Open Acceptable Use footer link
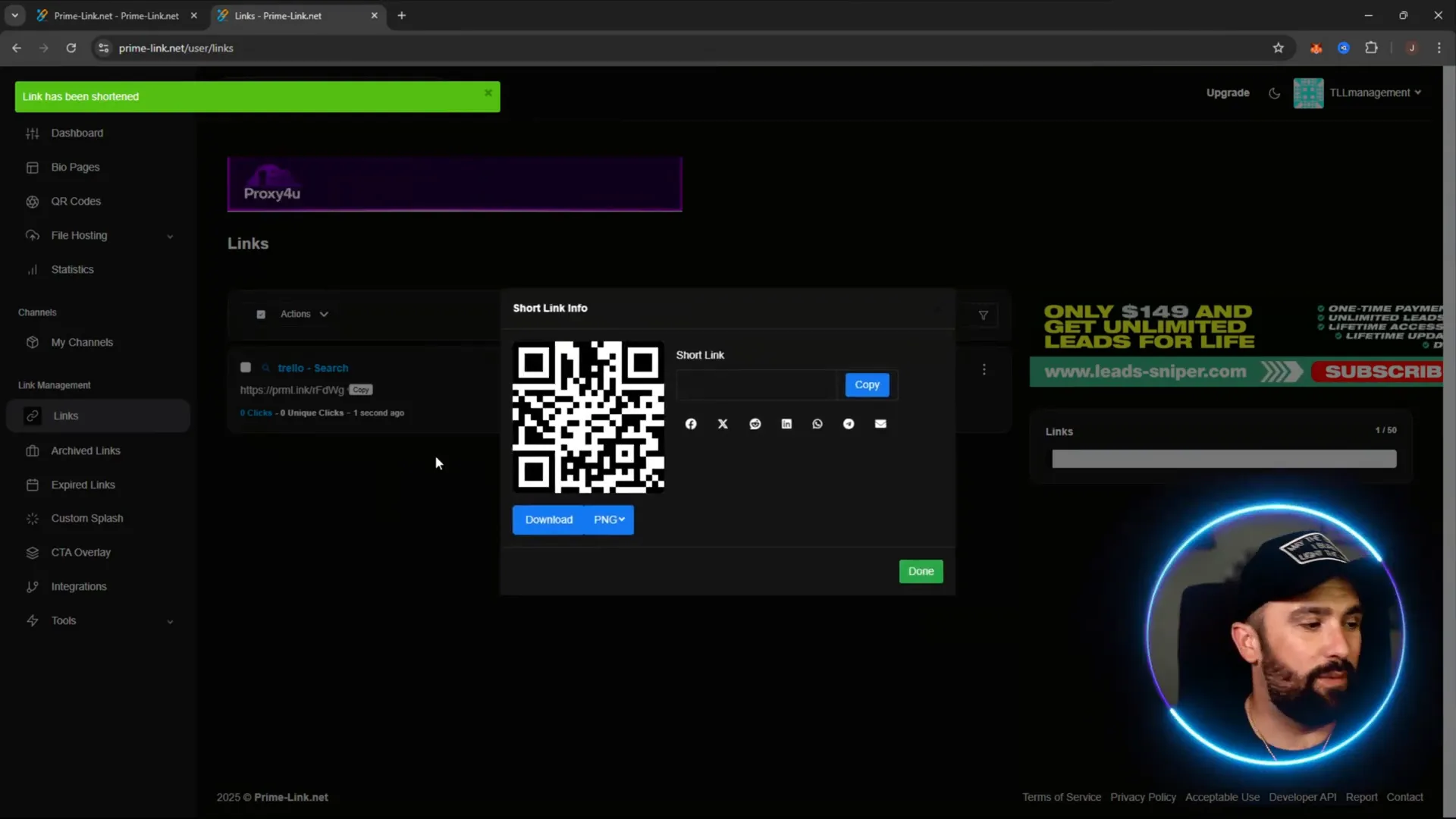The height and width of the screenshot is (819, 1456). click(x=1222, y=797)
